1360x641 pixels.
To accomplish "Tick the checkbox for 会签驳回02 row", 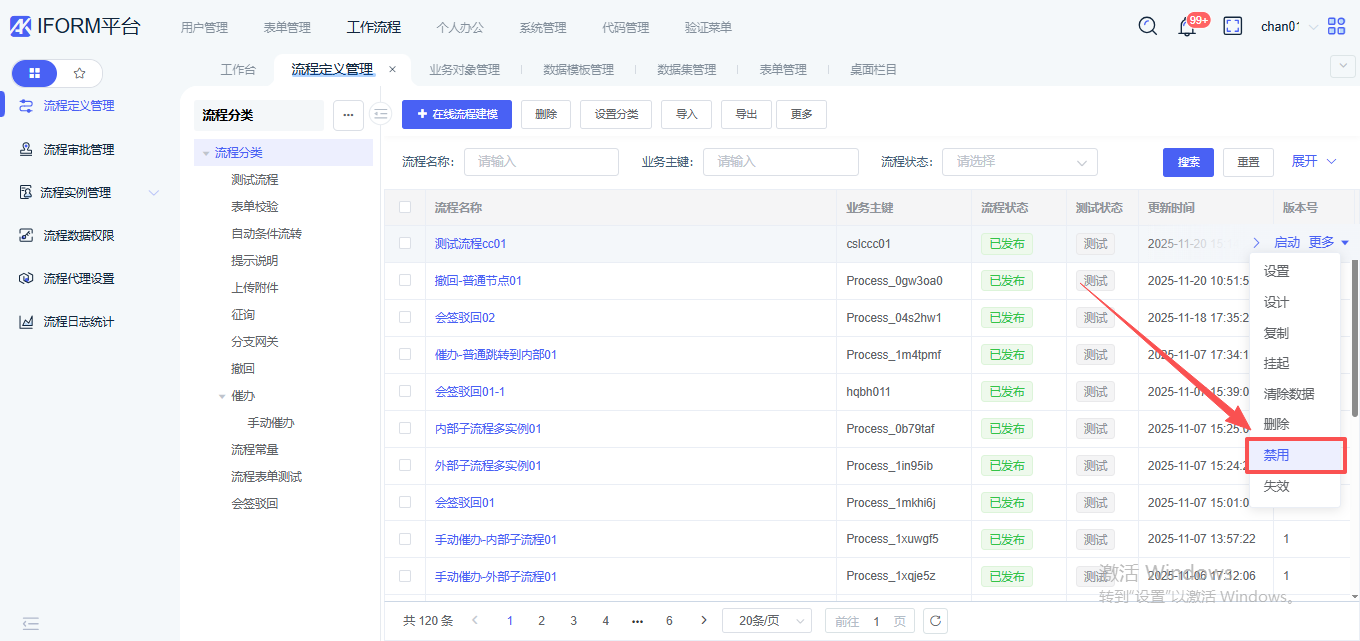I will click(x=405, y=317).
